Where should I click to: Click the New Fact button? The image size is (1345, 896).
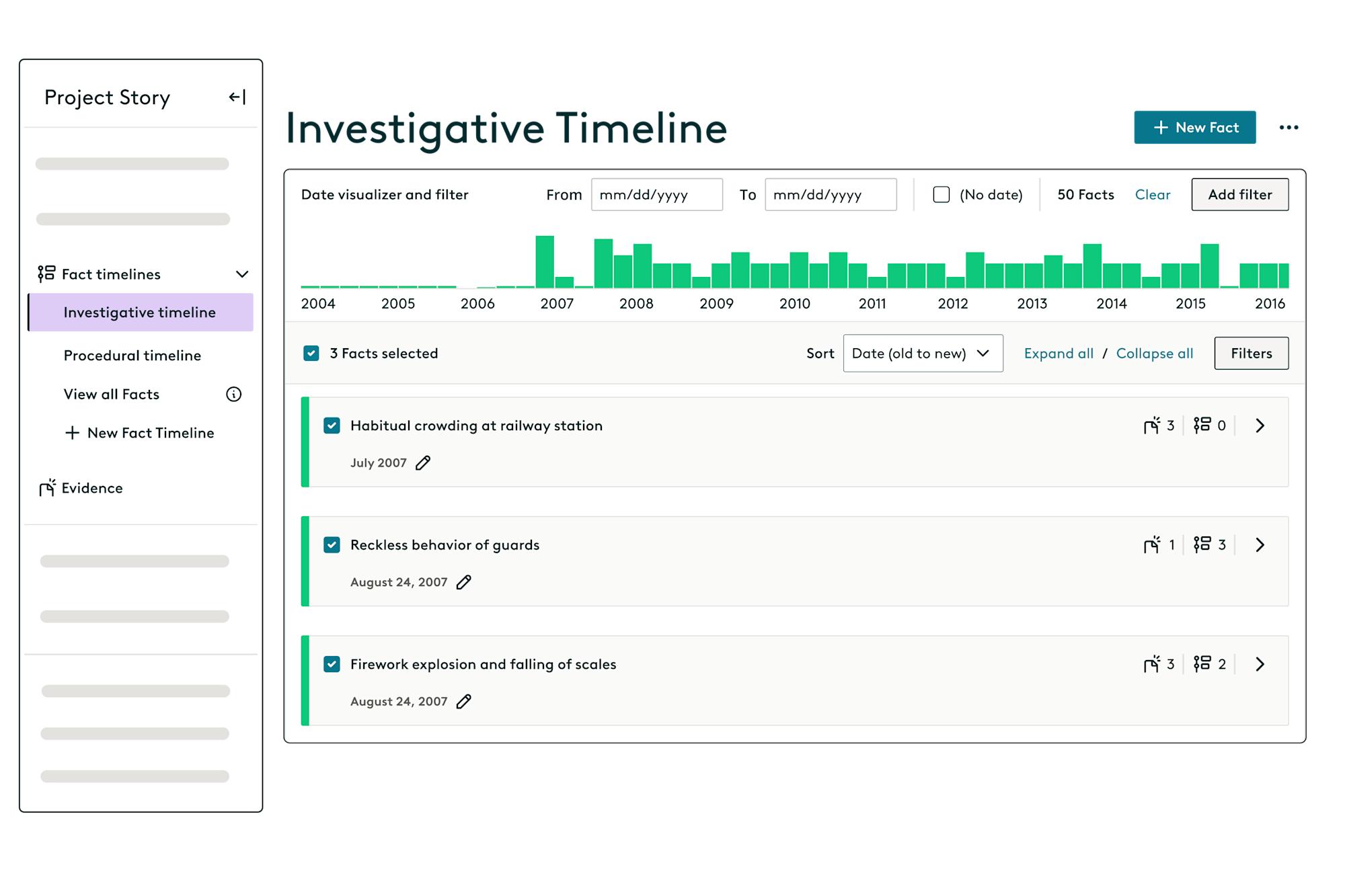pyautogui.click(x=1195, y=128)
